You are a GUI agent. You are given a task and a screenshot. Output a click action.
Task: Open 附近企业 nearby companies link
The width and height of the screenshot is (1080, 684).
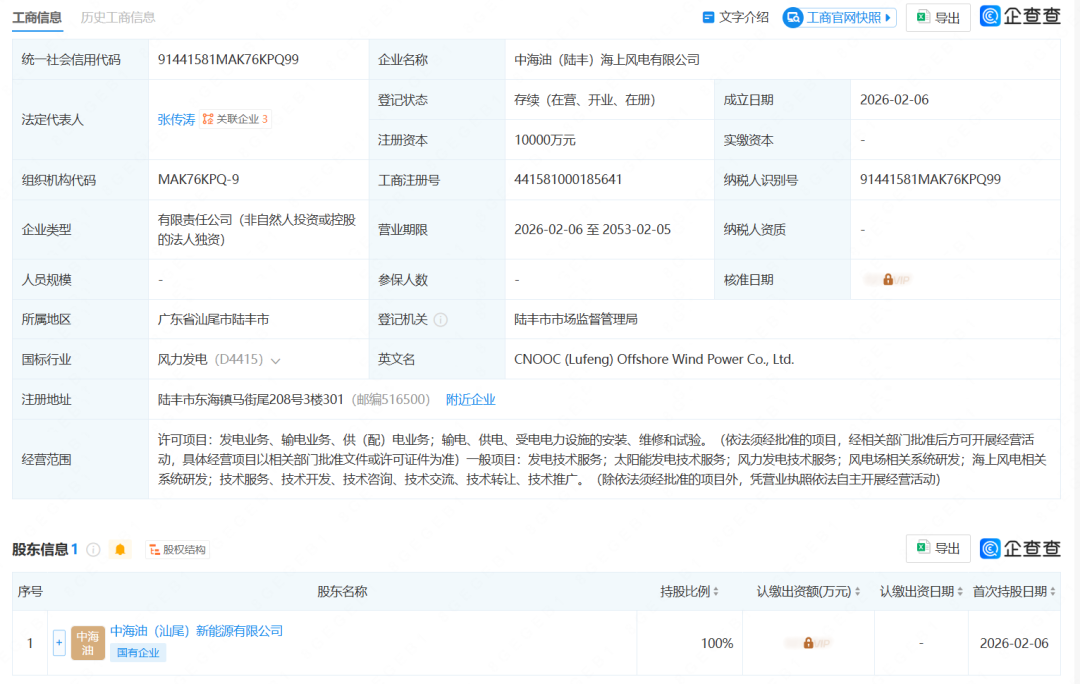[x=470, y=400]
